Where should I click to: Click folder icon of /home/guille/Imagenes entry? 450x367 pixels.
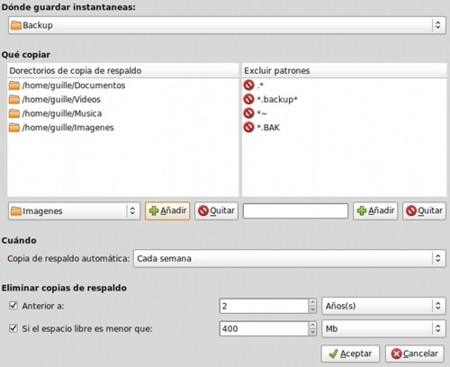tap(14, 127)
